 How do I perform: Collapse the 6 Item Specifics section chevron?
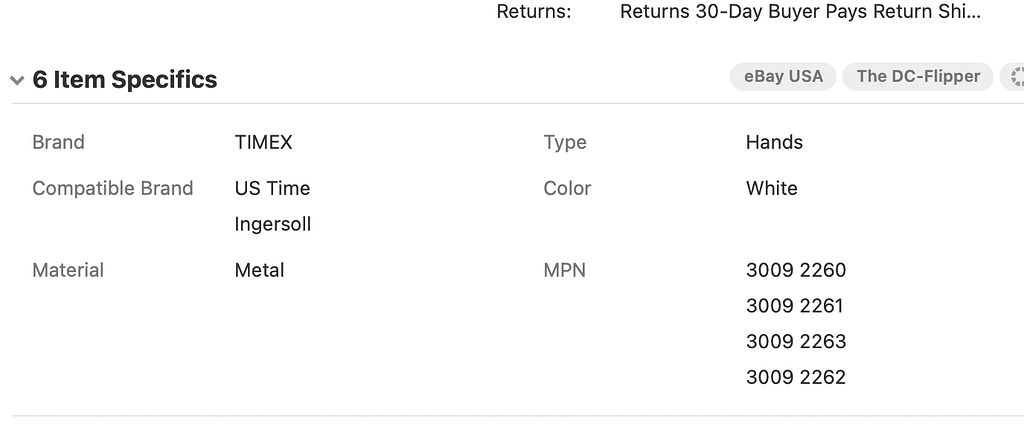[17, 81]
